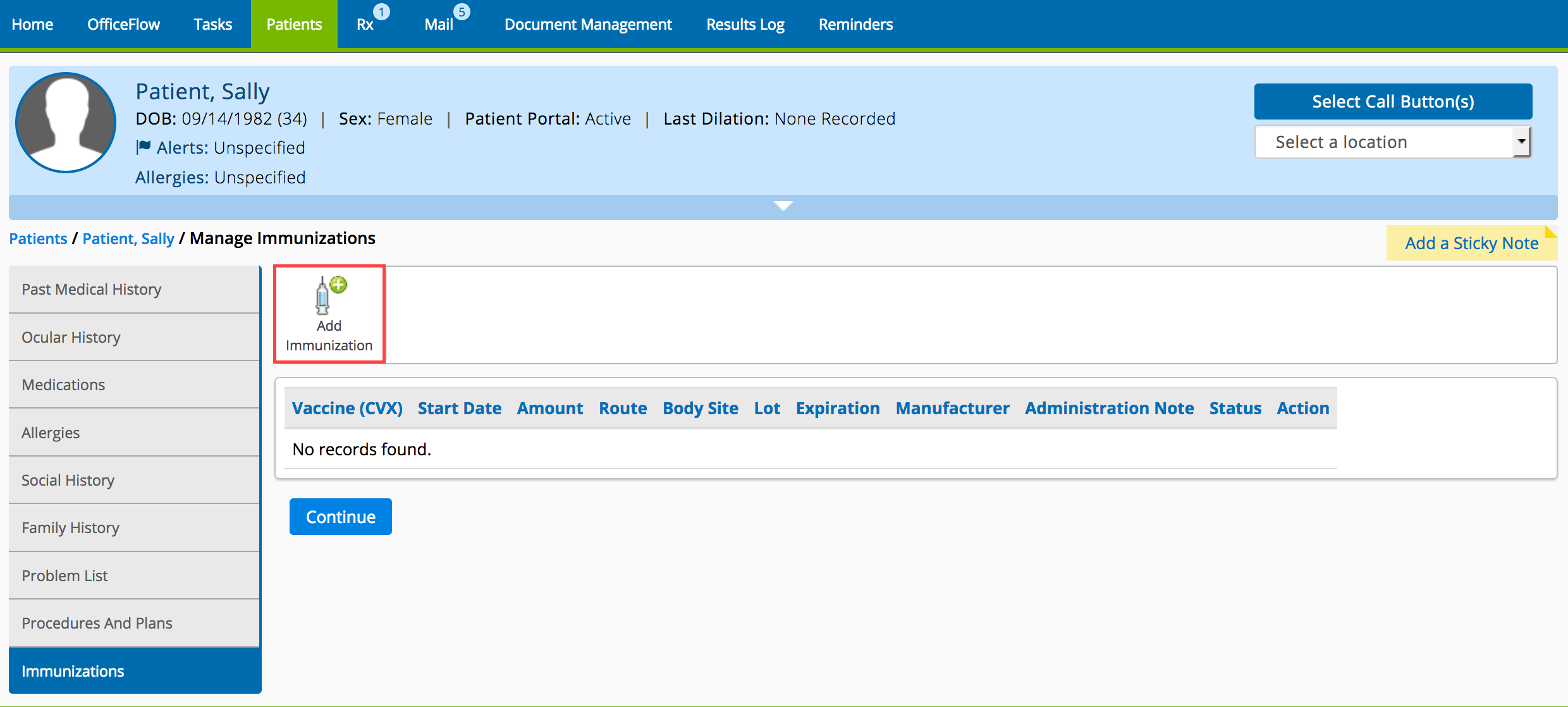1568x707 pixels.
Task: Sort by the Start Date column
Action: tap(459, 409)
